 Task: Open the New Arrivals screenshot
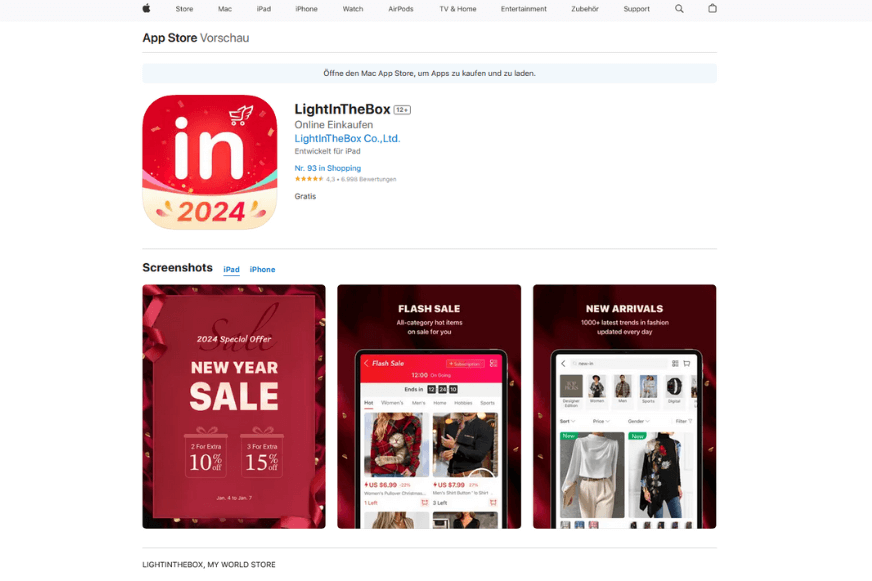pos(625,406)
